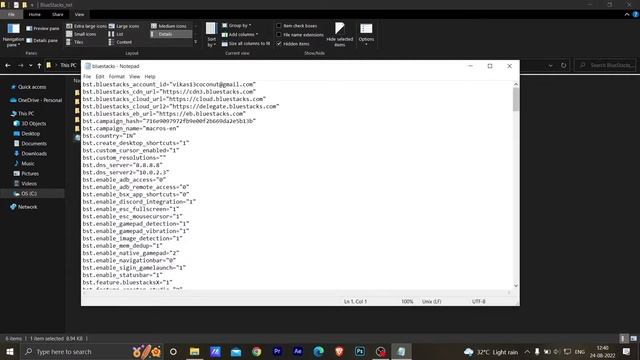The image size is (640, 360).
Task: Open Adobe Photoshop from taskbar
Action: tap(360, 351)
